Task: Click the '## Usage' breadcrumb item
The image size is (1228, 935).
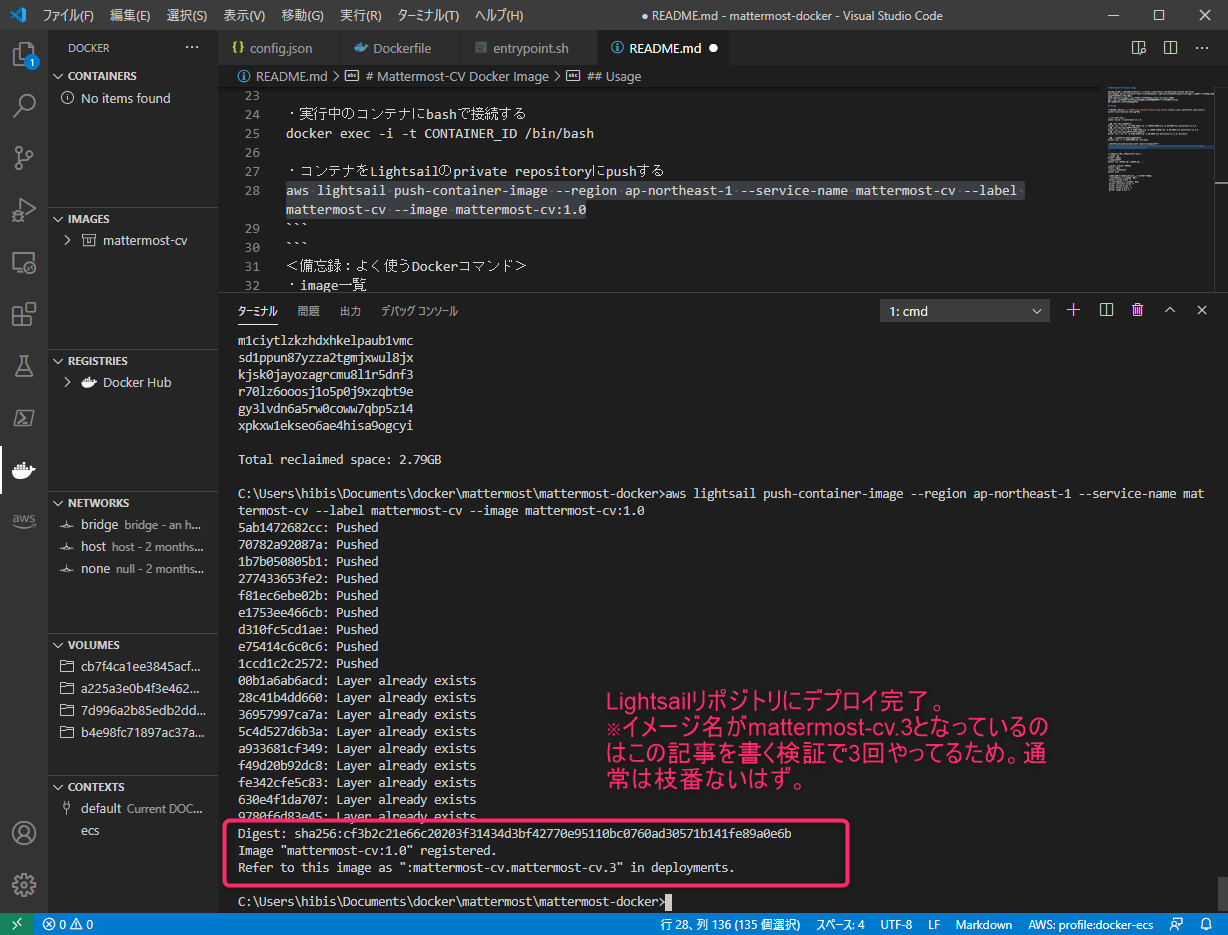Action: click(x=604, y=76)
